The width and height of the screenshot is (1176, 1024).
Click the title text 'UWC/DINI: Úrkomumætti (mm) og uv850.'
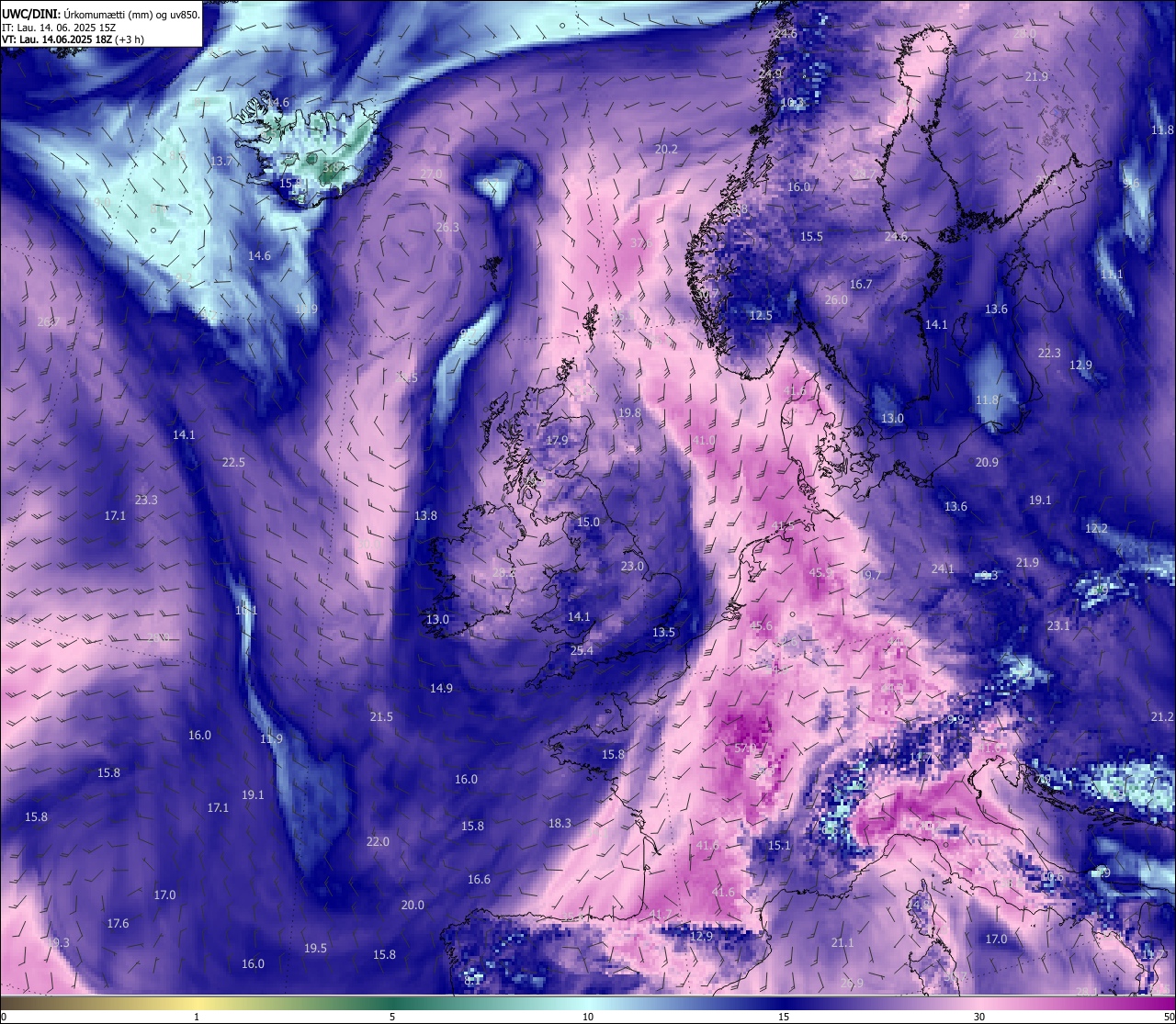coord(101,15)
